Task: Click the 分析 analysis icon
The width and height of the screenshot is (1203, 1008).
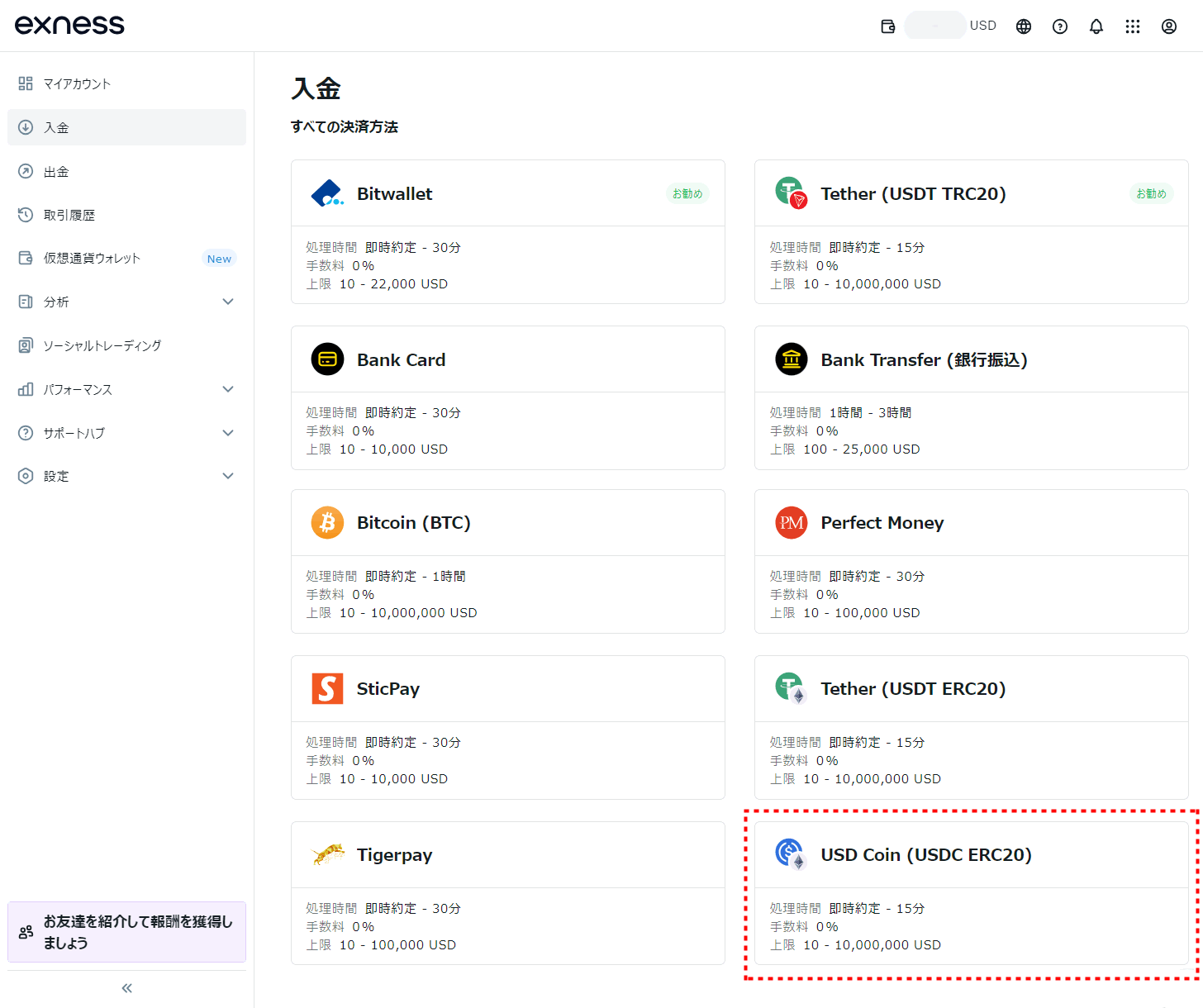Action: [26, 302]
